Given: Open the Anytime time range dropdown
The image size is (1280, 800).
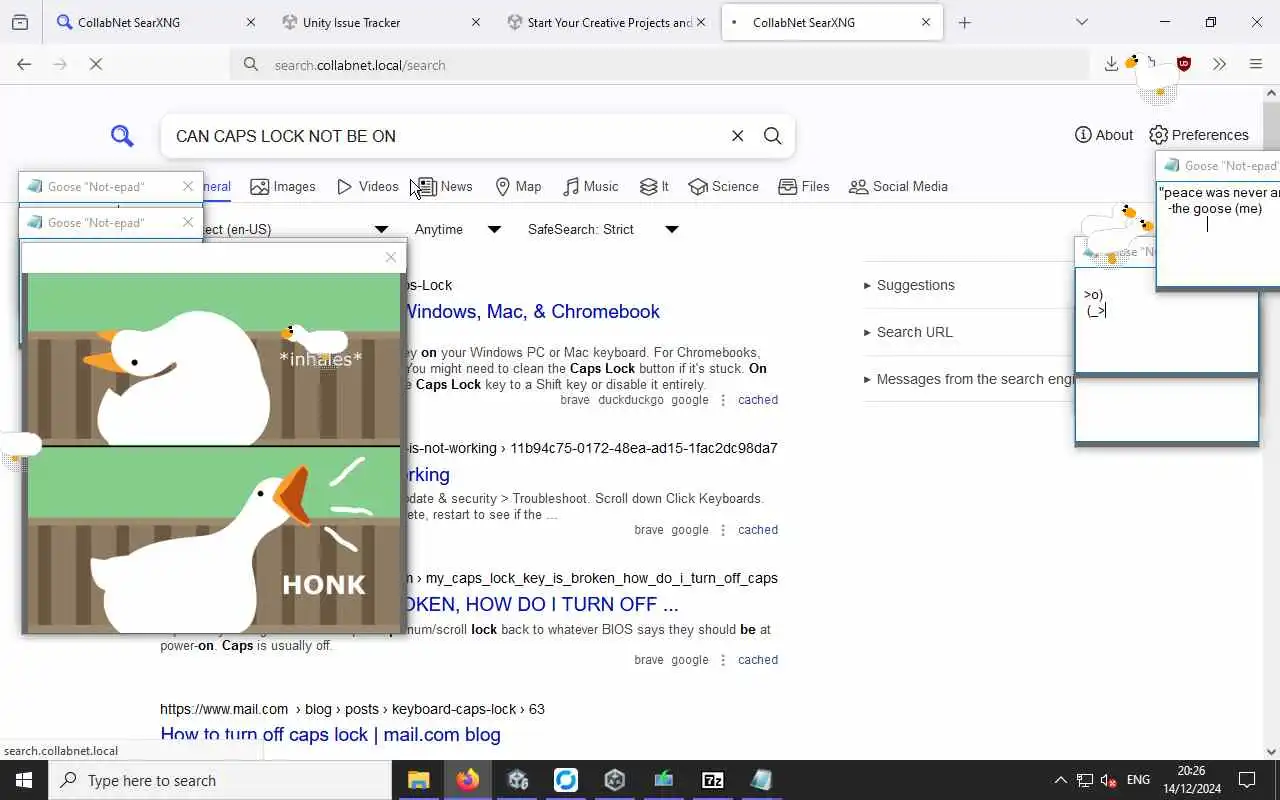Looking at the screenshot, I should tap(457, 229).
